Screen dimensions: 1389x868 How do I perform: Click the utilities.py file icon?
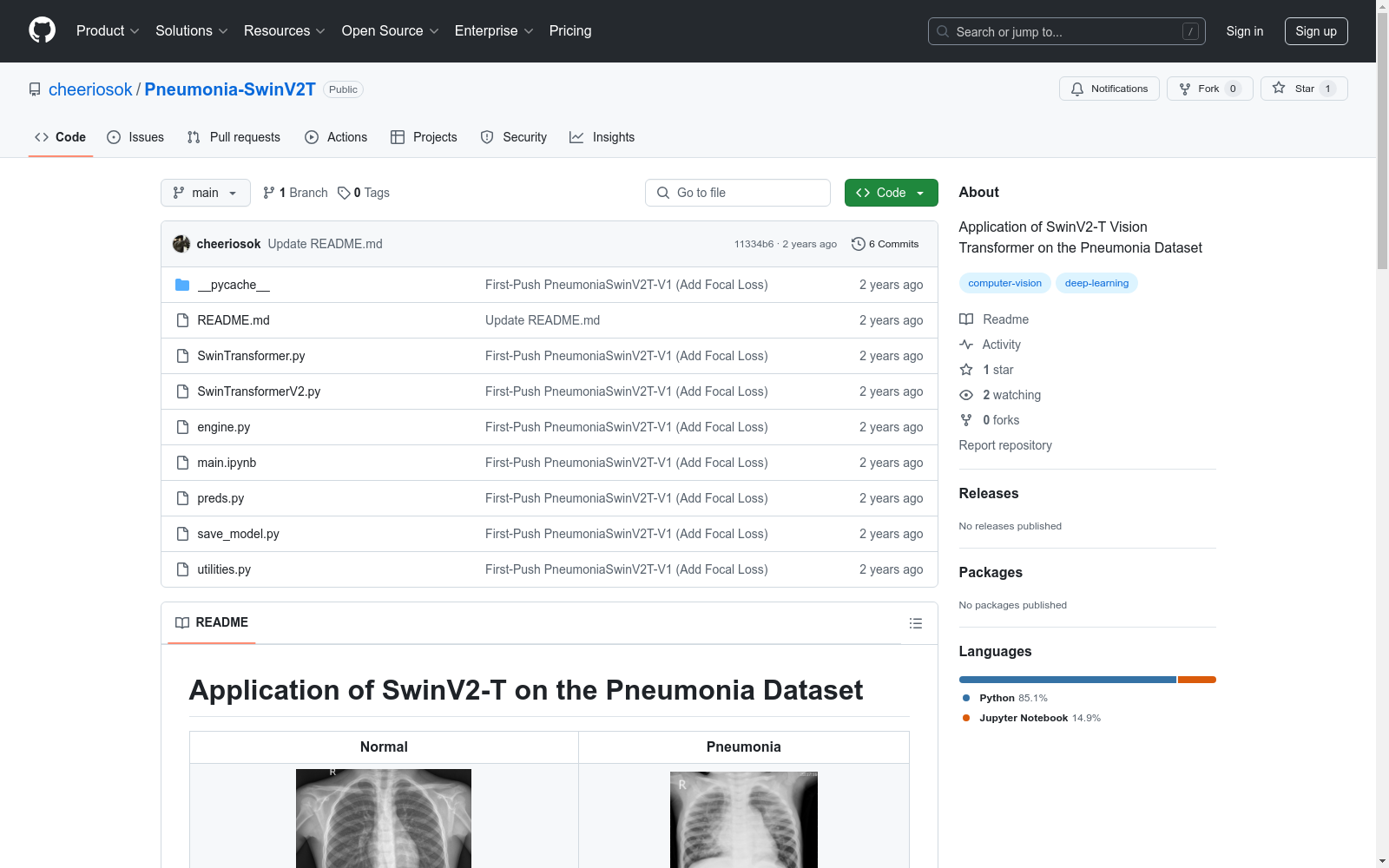tap(182, 569)
